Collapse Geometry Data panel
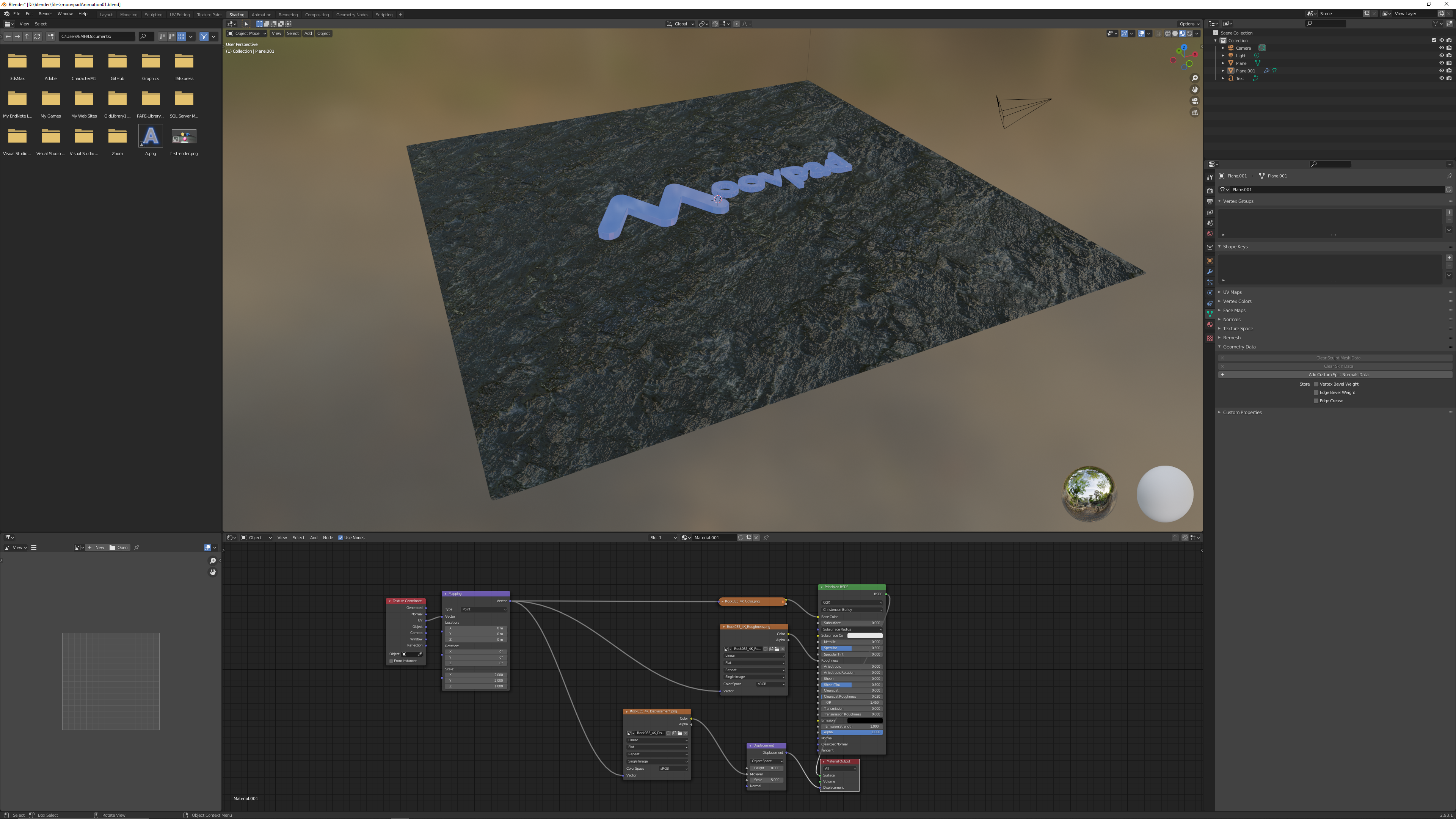The width and height of the screenshot is (1456, 819). tap(1239, 347)
